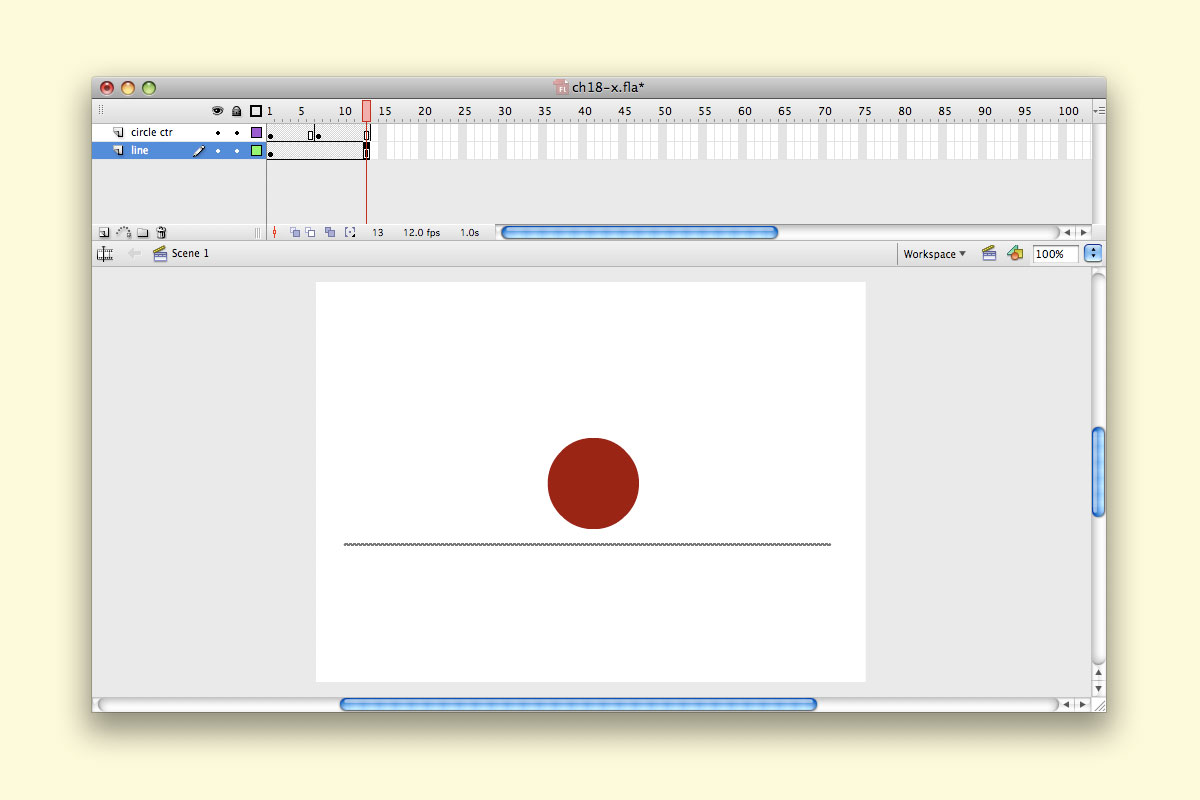Open the Edit Symbols list
Screen dimensions: 1200x800
1015,254
